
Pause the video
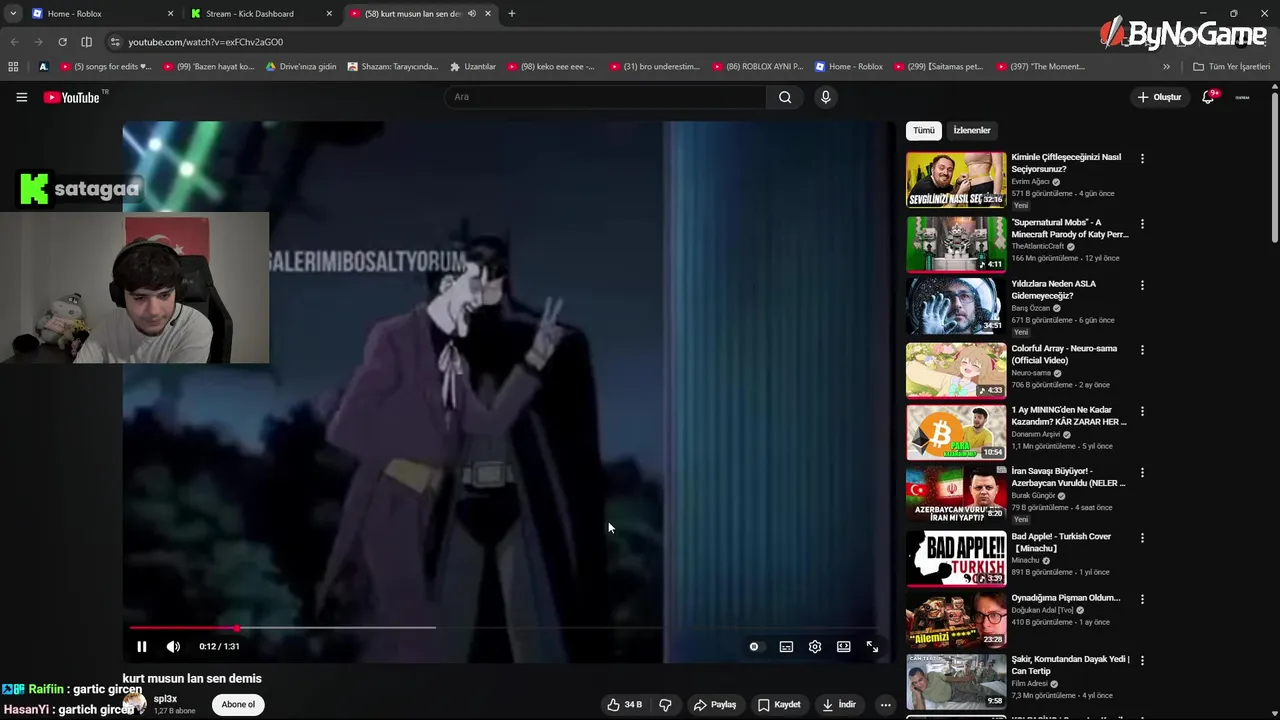pyautogui.click(x=141, y=646)
